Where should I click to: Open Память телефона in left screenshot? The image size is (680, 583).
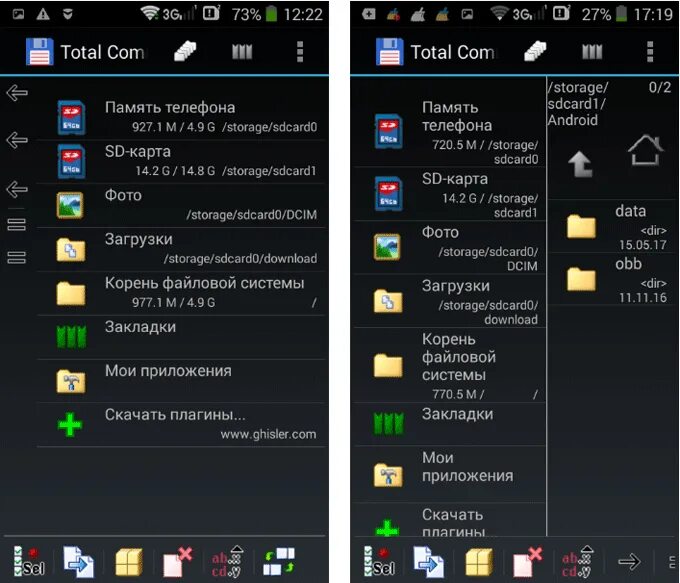(x=181, y=117)
